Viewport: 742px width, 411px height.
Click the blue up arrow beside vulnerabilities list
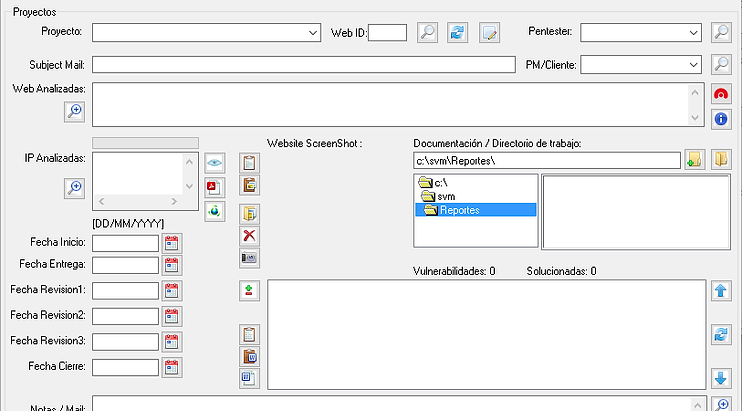721,290
